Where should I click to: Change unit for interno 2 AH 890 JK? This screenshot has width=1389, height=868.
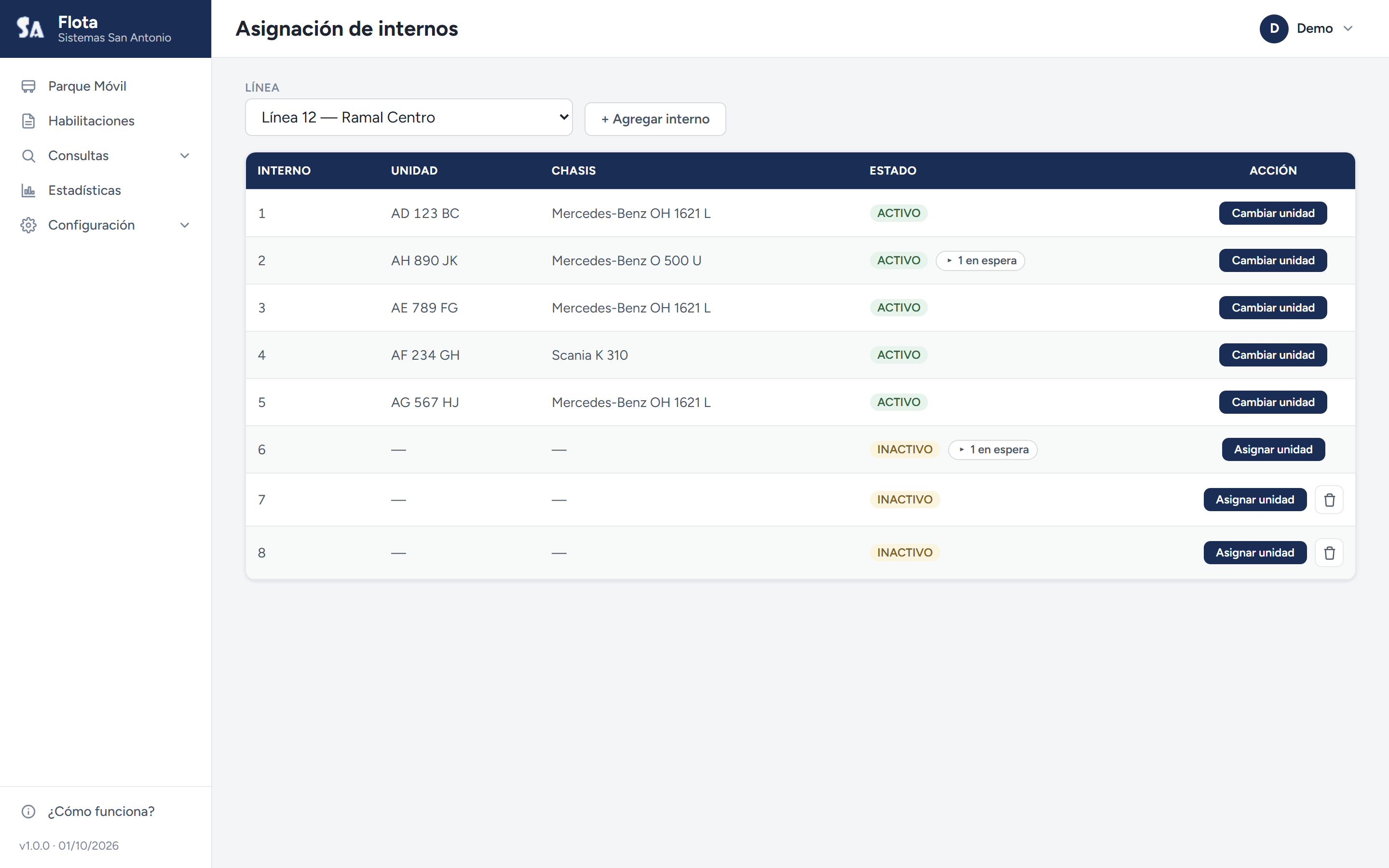tap(1273, 260)
